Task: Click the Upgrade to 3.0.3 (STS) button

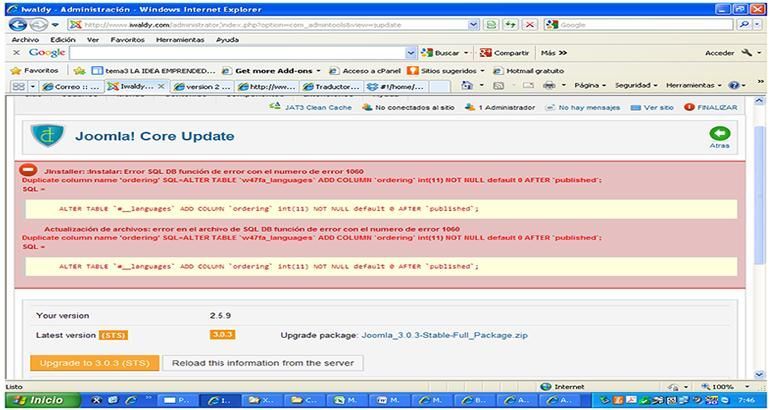Action: pos(95,363)
